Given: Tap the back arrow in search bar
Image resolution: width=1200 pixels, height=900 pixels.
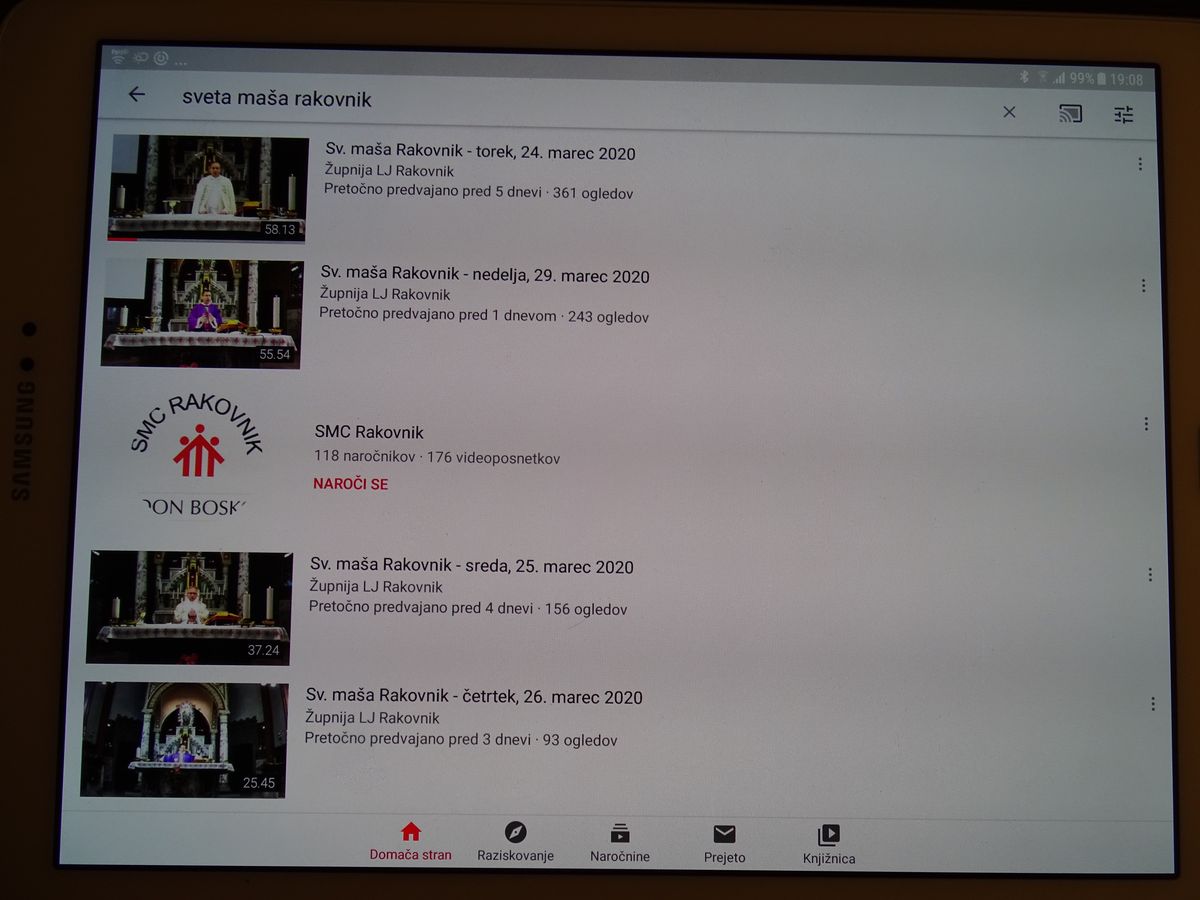Looking at the screenshot, I should pos(137,95).
